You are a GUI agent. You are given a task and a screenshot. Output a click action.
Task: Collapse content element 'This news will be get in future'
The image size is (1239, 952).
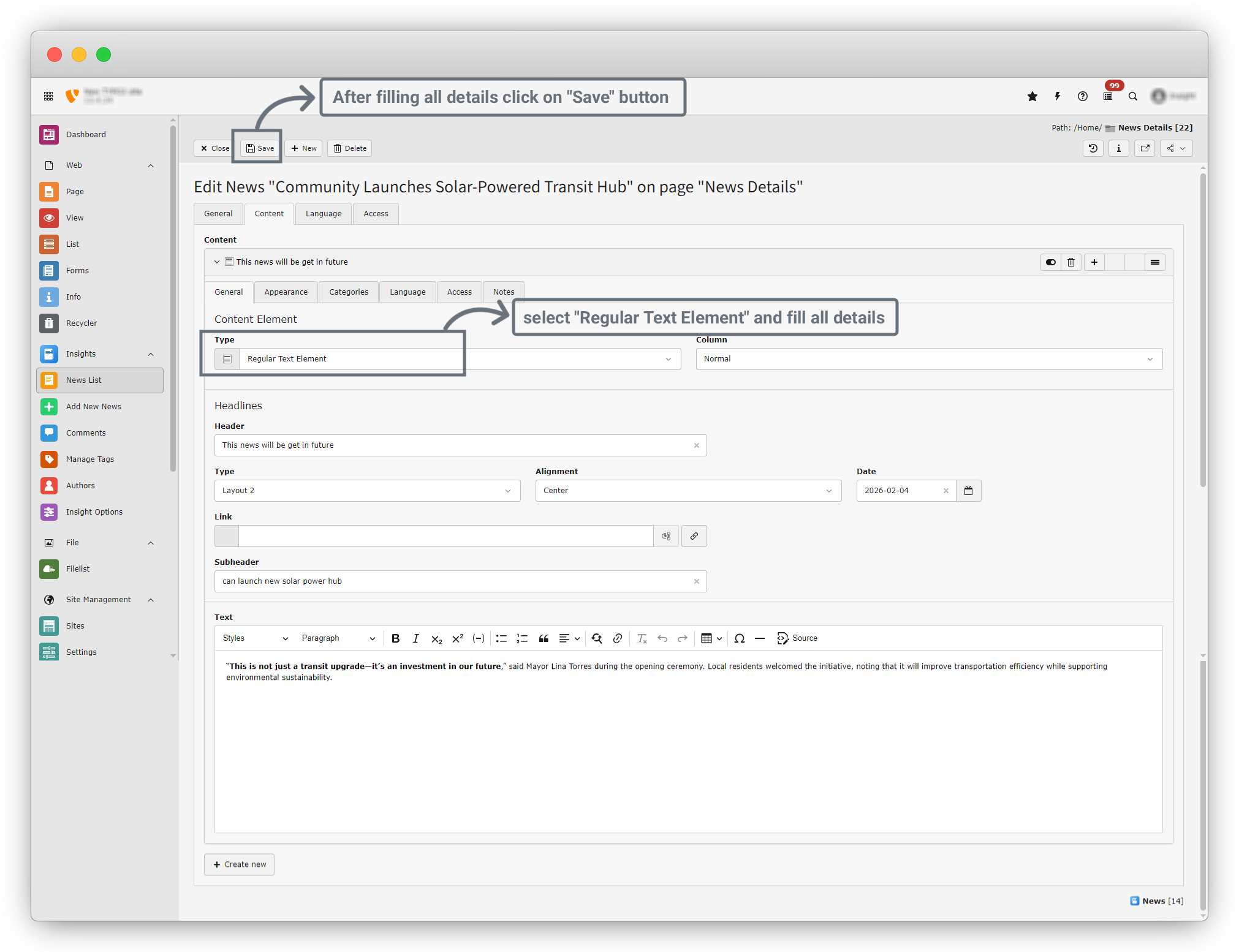pos(217,262)
